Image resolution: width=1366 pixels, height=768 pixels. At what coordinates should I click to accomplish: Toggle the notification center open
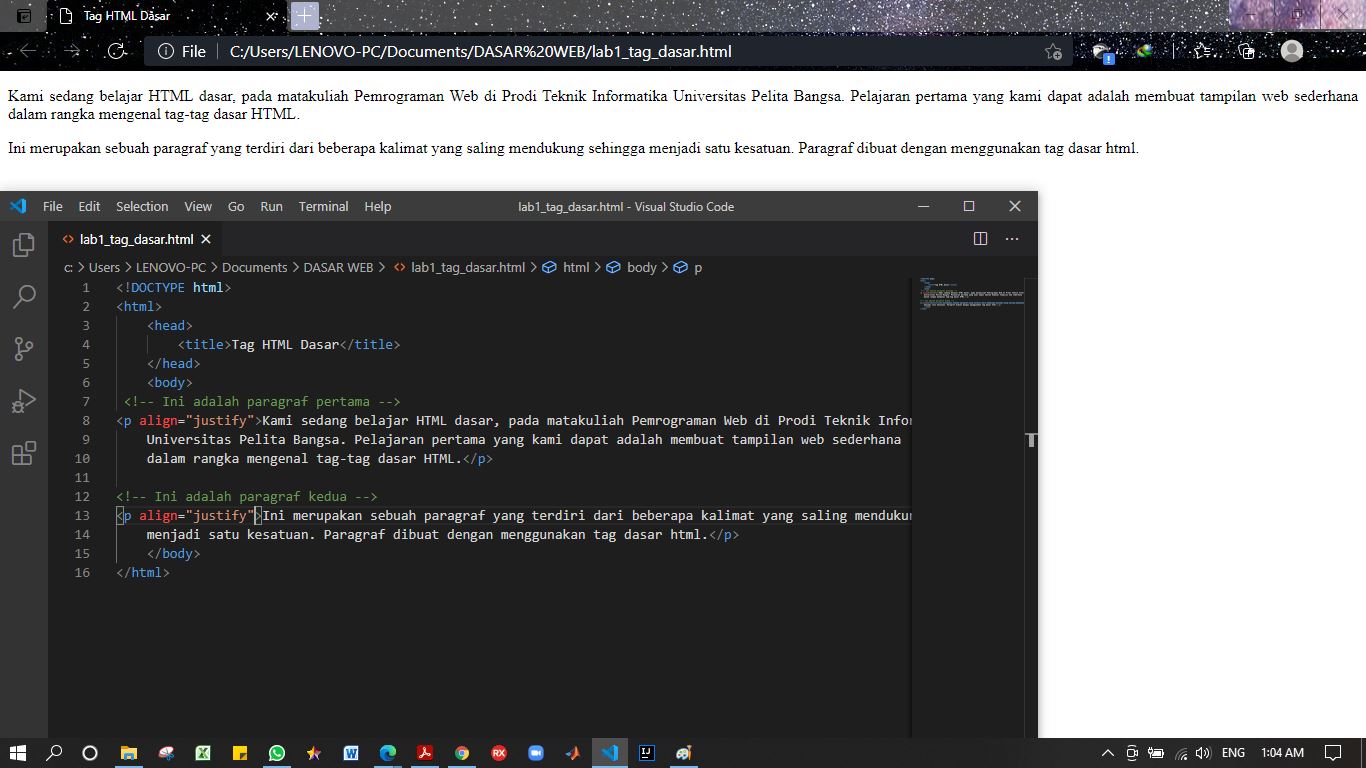coord(1331,752)
